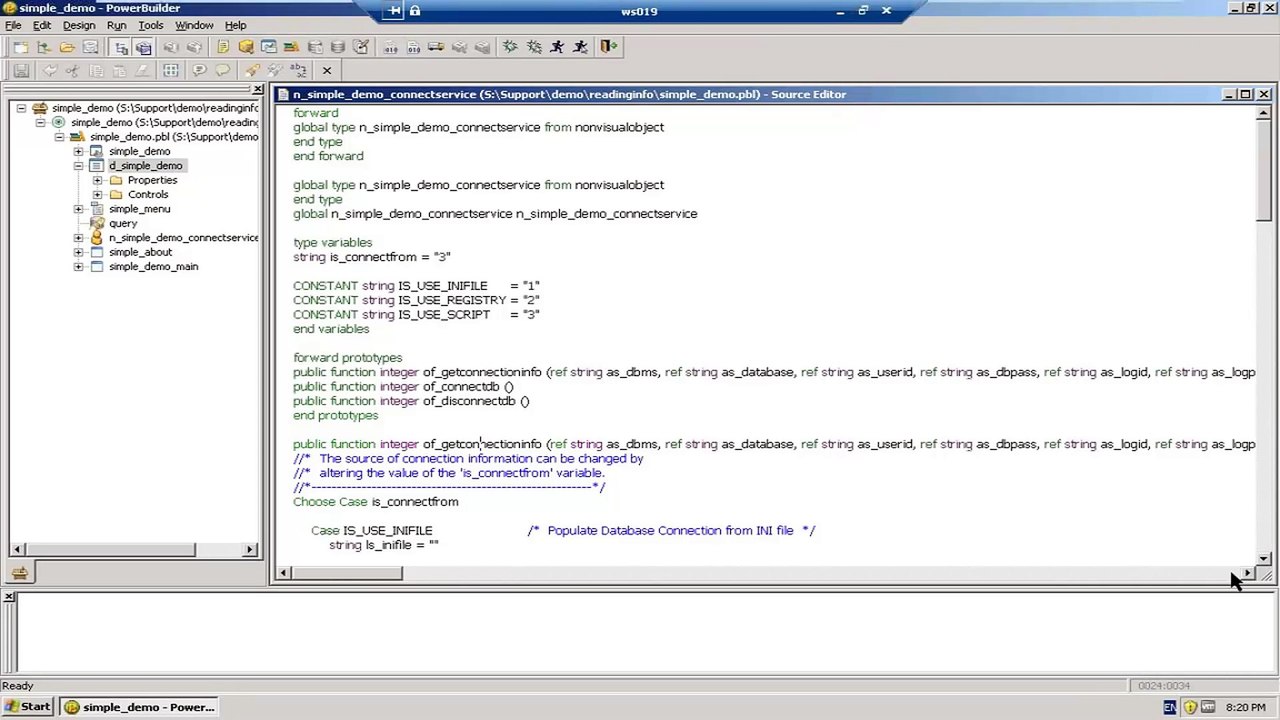The image size is (1280, 720).
Task: Click the truck Deploy icon
Action: click(x=436, y=47)
